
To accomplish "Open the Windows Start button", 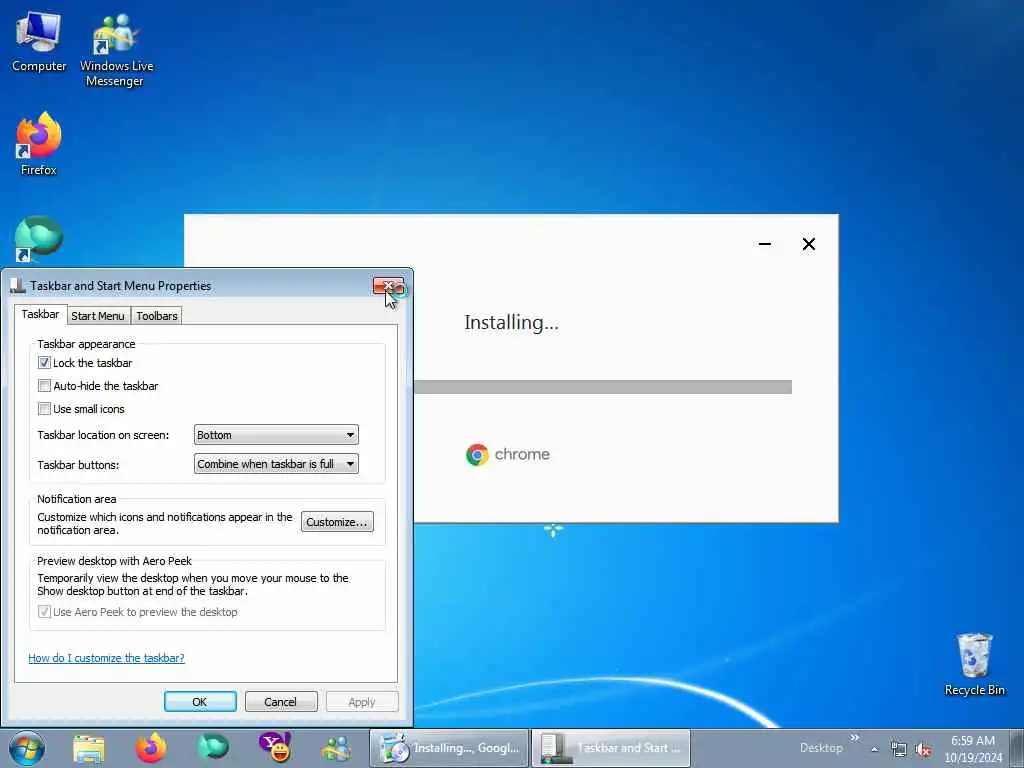I will click(x=26, y=748).
